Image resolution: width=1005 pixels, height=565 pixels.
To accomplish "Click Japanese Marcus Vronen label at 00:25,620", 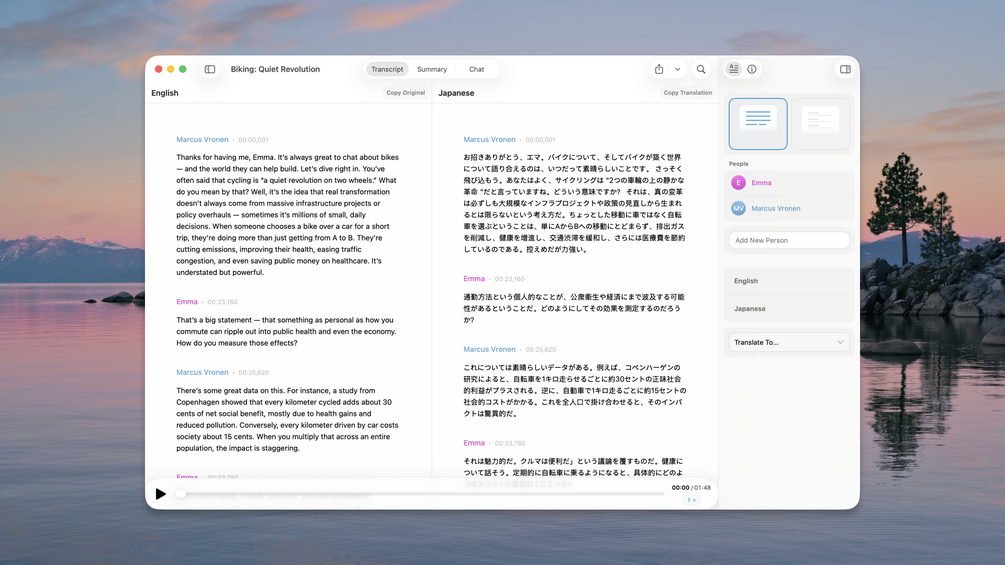I will tap(489, 349).
